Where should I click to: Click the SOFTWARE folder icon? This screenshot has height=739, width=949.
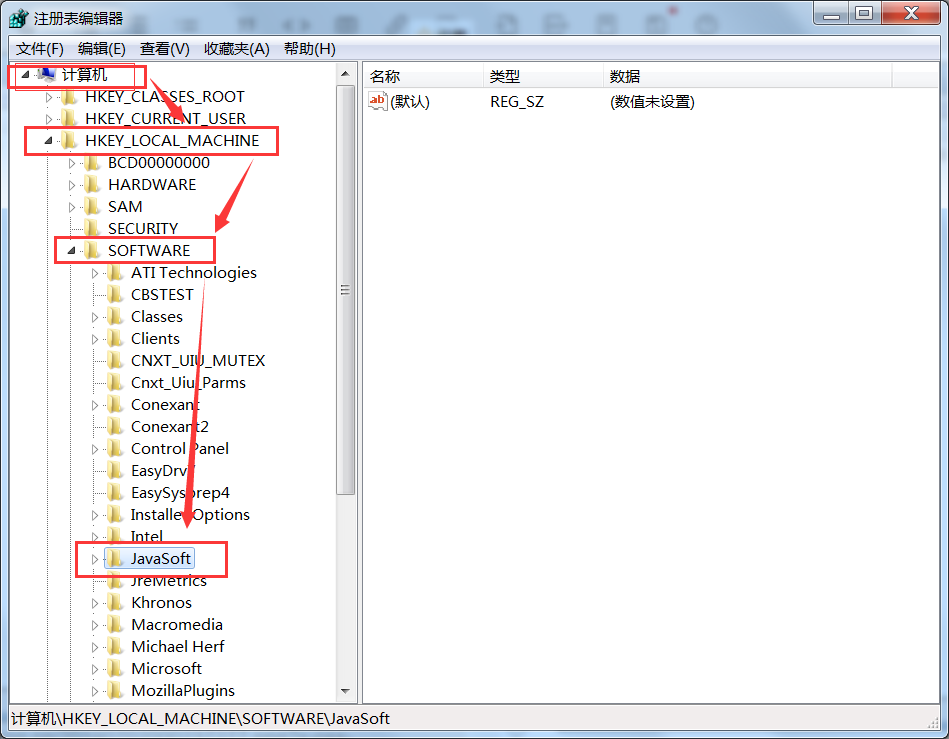(x=93, y=250)
